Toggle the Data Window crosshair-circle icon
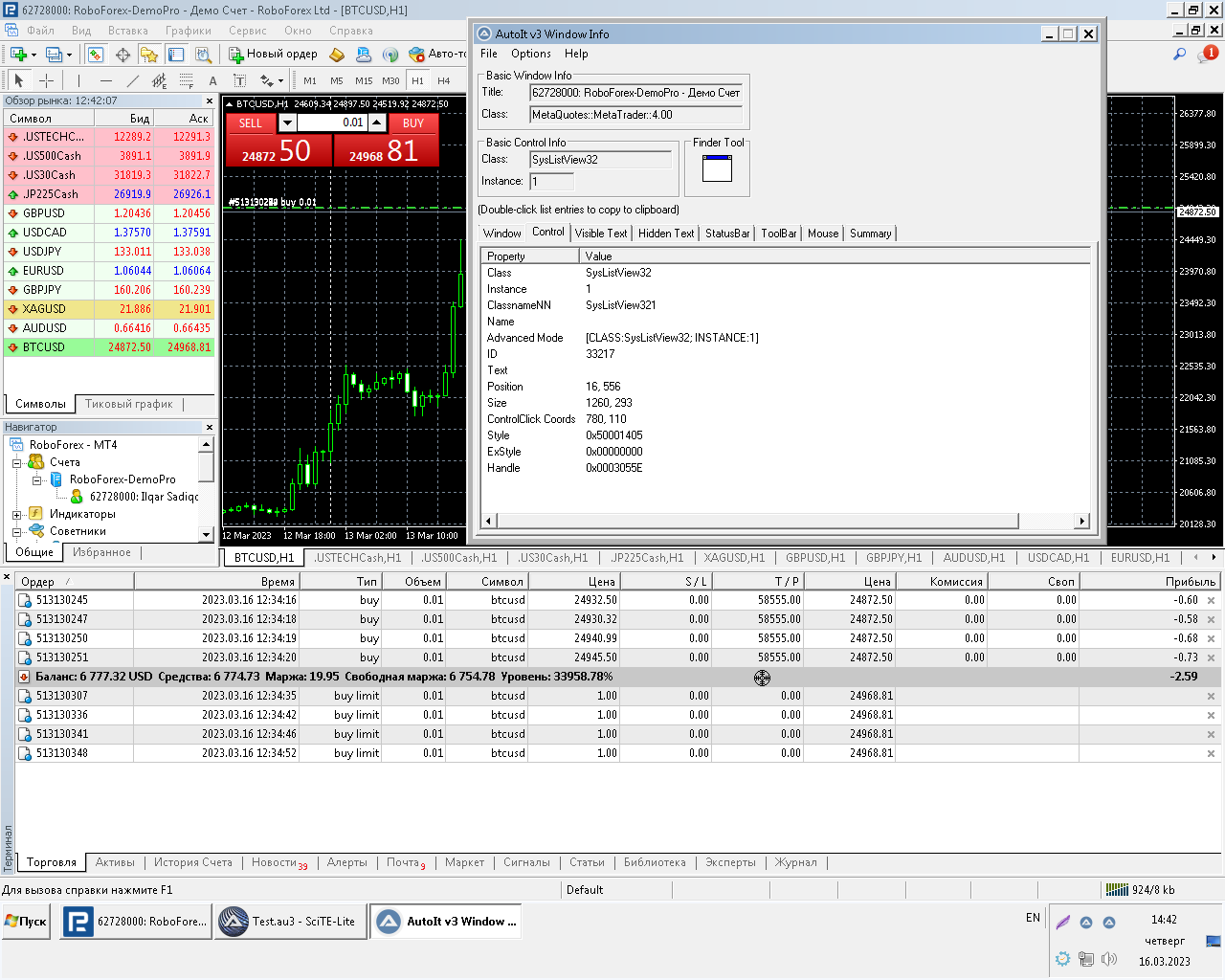Image resolution: width=1225 pixels, height=980 pixels. (122, 55)
